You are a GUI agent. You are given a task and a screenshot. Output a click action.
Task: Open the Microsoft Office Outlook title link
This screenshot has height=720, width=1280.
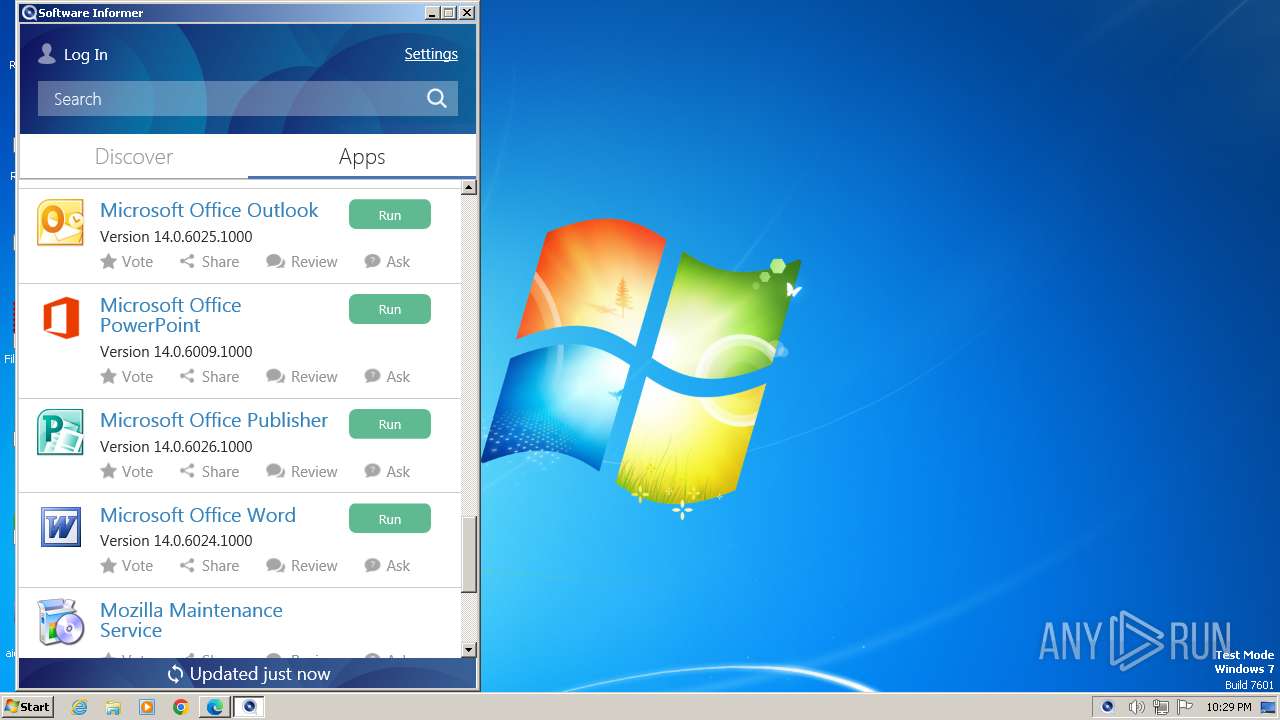pos(209,210)
